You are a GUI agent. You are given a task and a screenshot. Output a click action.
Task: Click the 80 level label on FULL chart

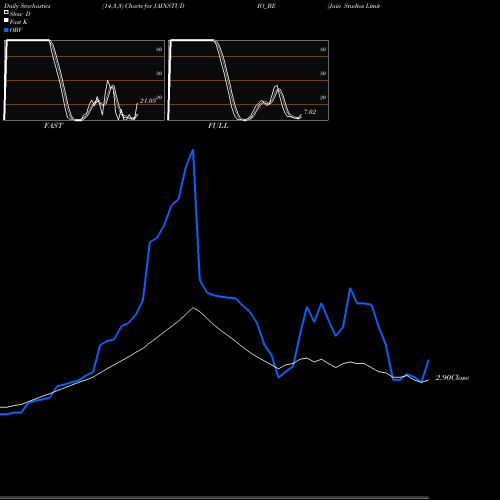(x=323, y=49)
